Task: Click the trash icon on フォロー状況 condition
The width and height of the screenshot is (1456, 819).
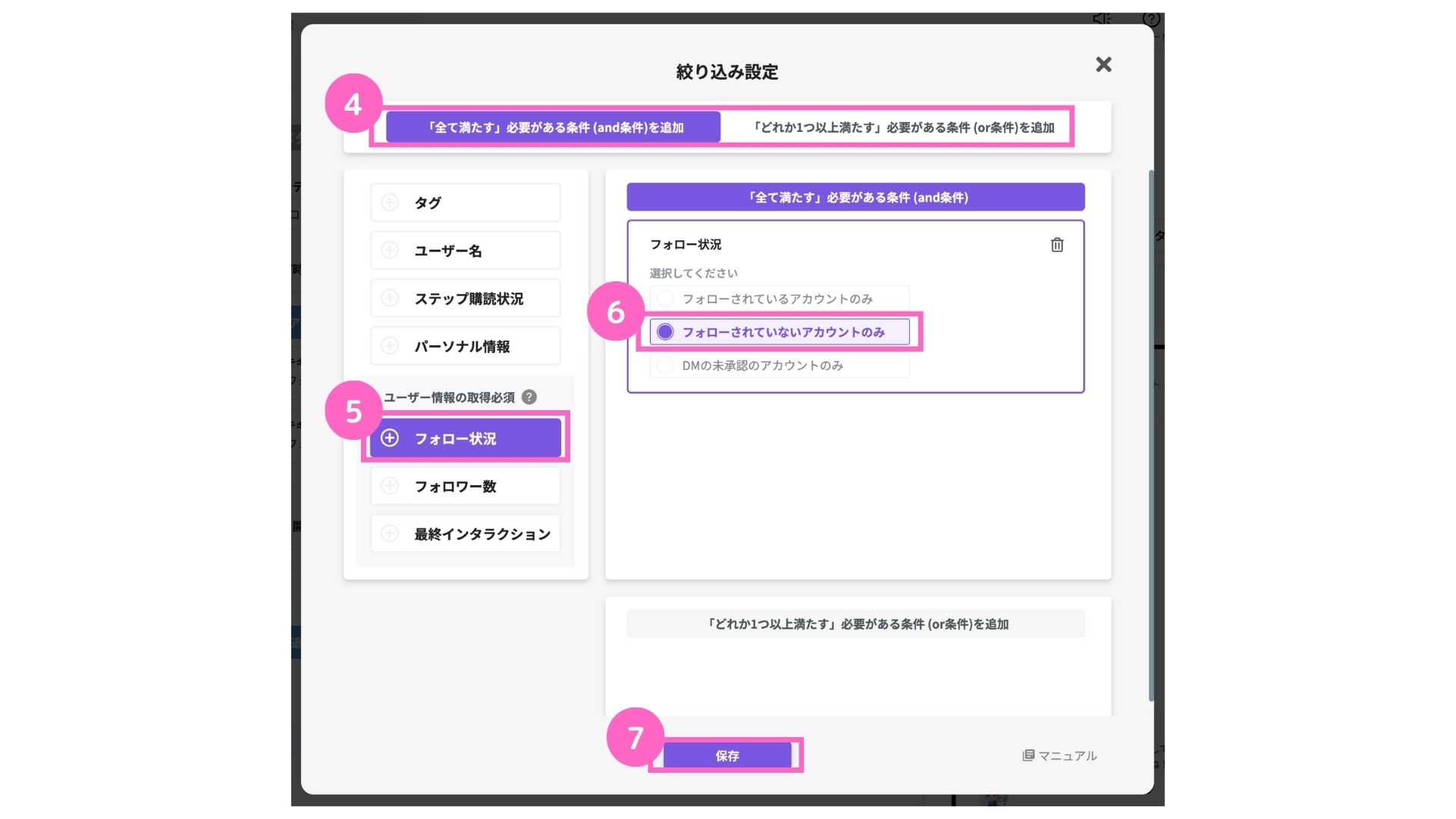Action: (1056, 245)
